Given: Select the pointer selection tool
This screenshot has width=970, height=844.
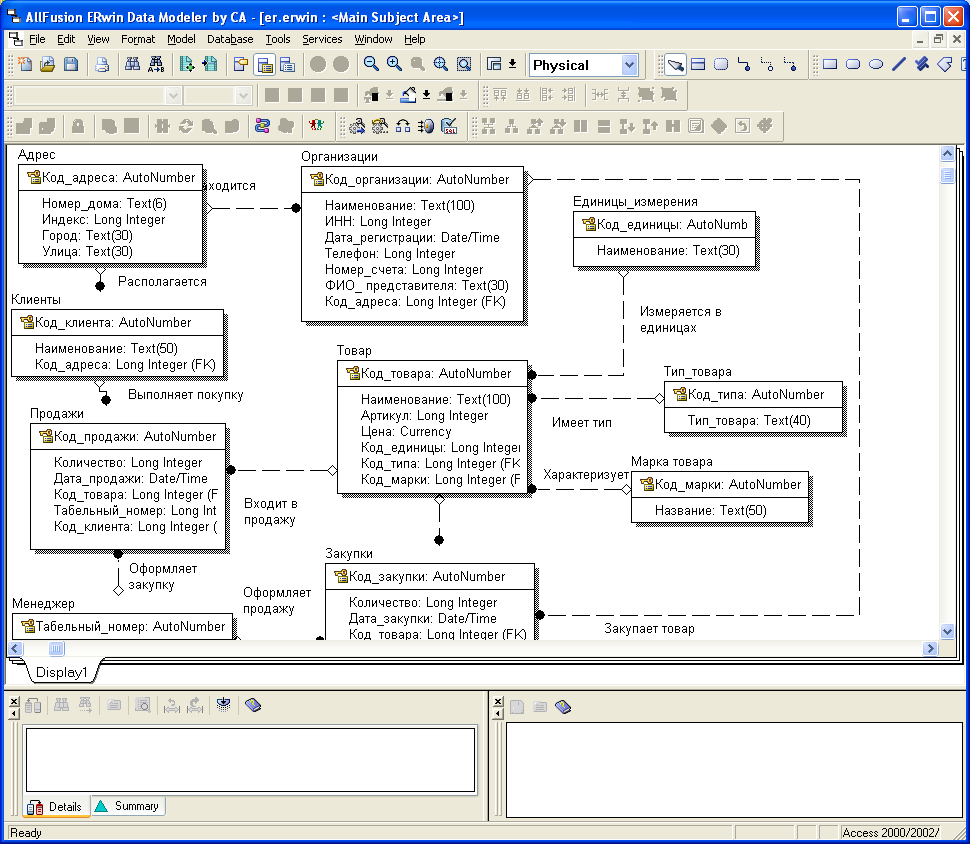Looking at the screenshot, I should [676, 64].
